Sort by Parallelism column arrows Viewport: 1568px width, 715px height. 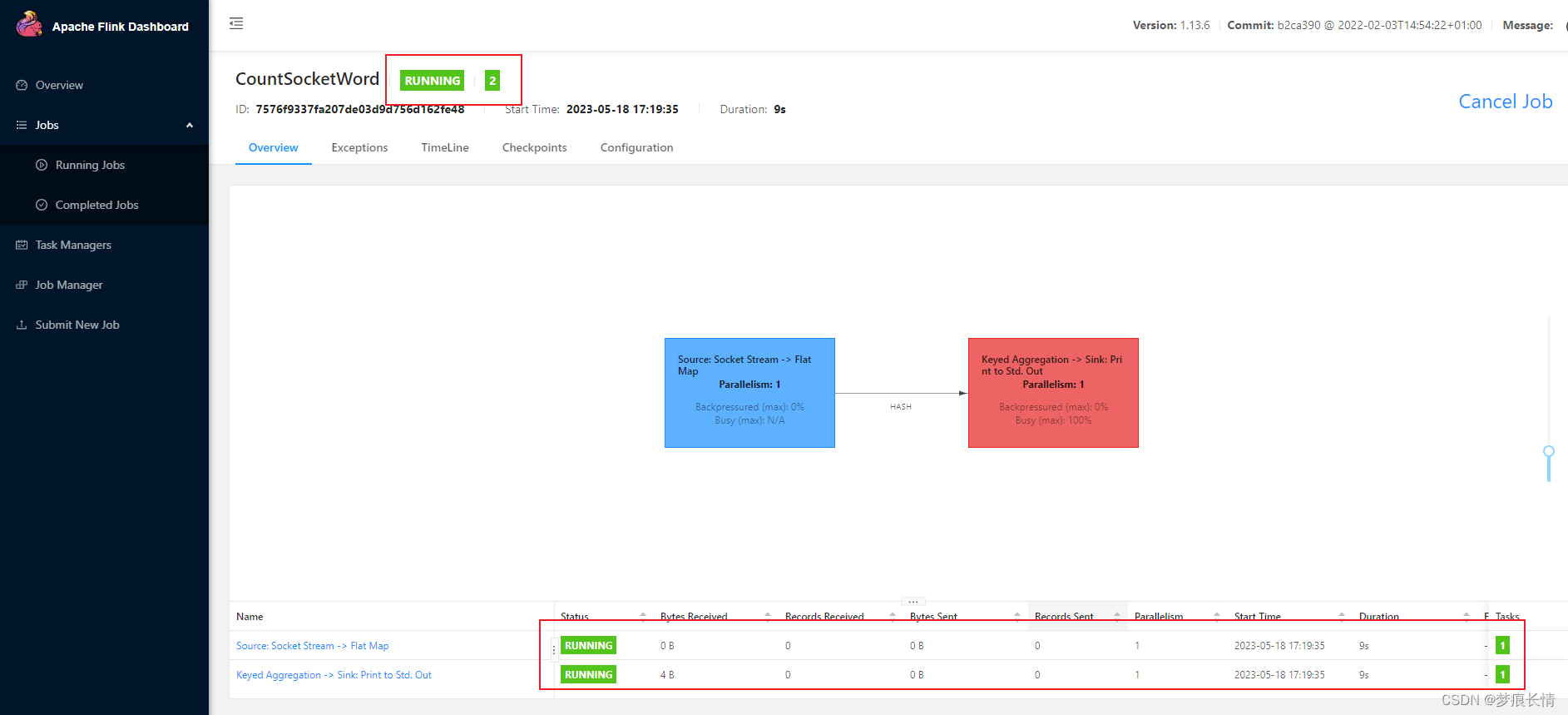[1217, 616]
